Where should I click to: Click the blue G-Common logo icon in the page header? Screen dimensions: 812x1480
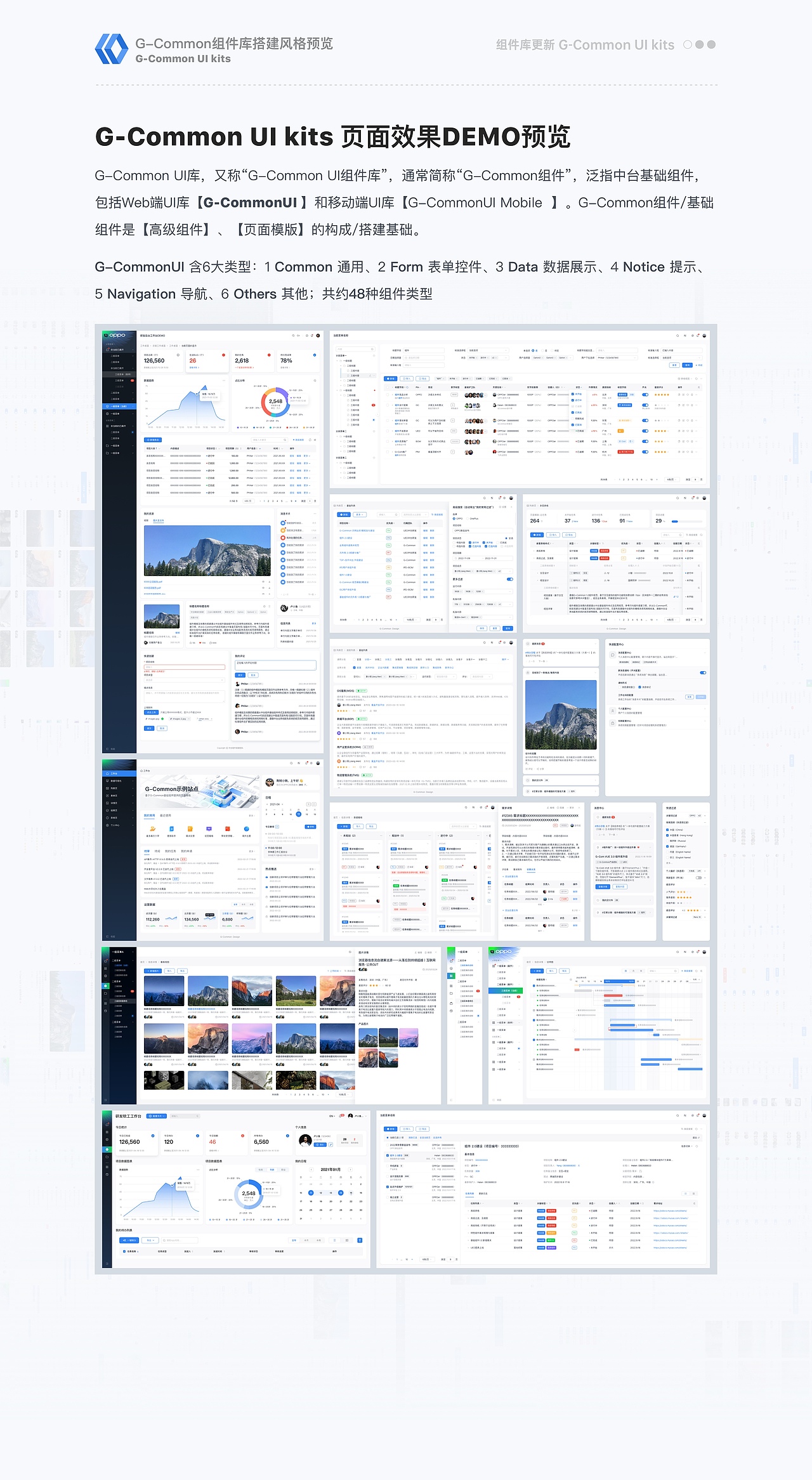(x=112, y=49)
